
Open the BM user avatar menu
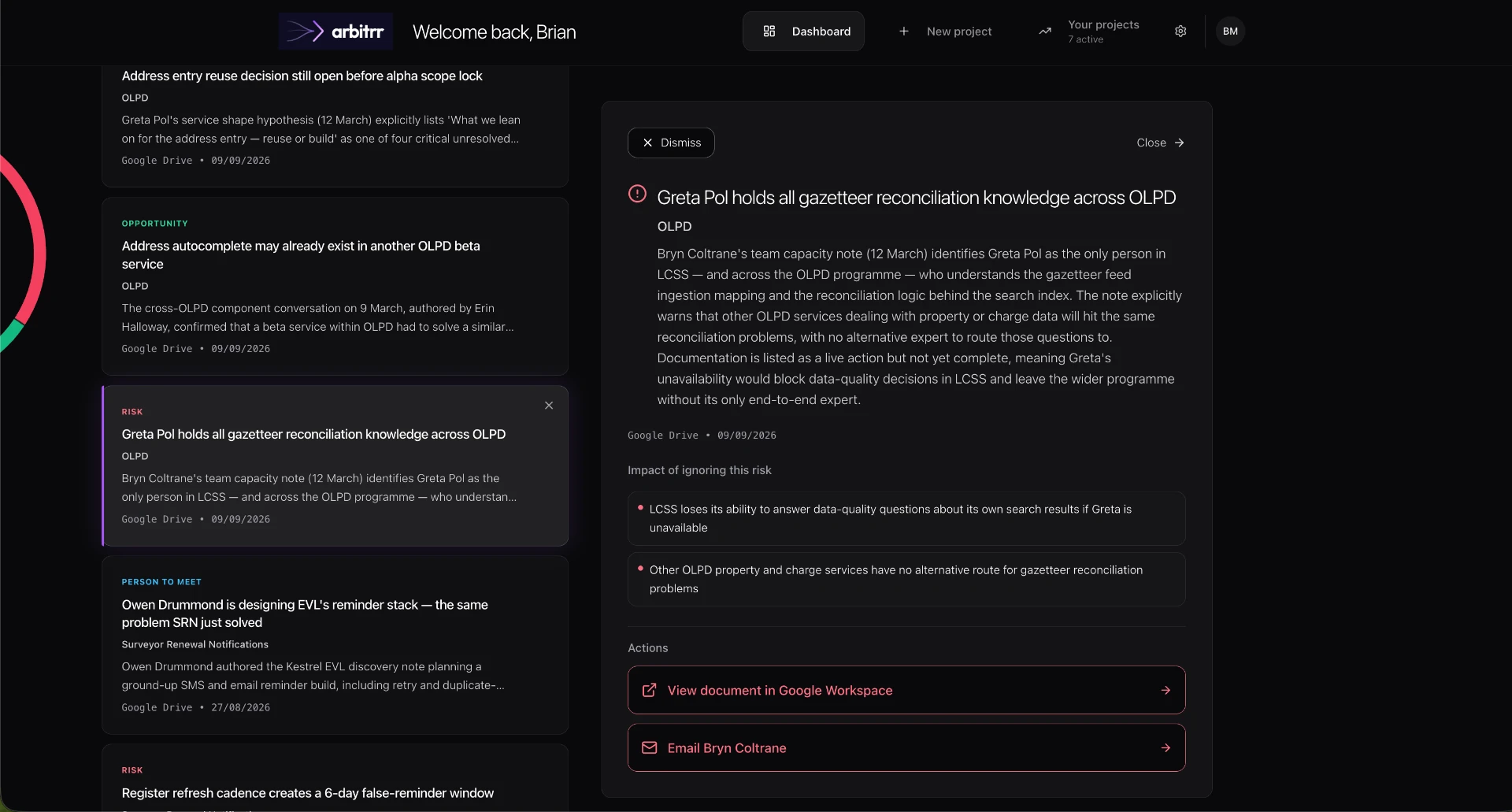pos(1230,32)
